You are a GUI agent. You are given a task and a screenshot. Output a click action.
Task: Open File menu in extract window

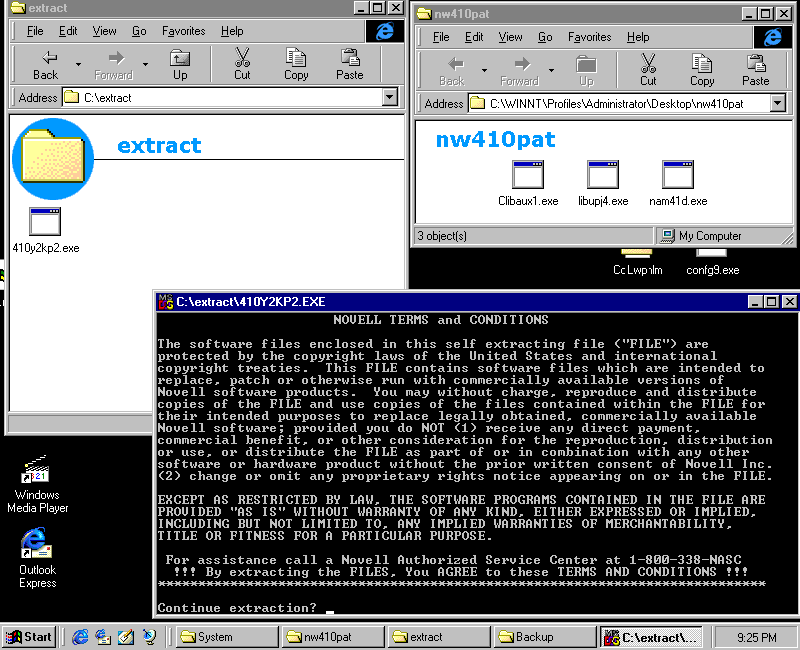coord(35,31)
